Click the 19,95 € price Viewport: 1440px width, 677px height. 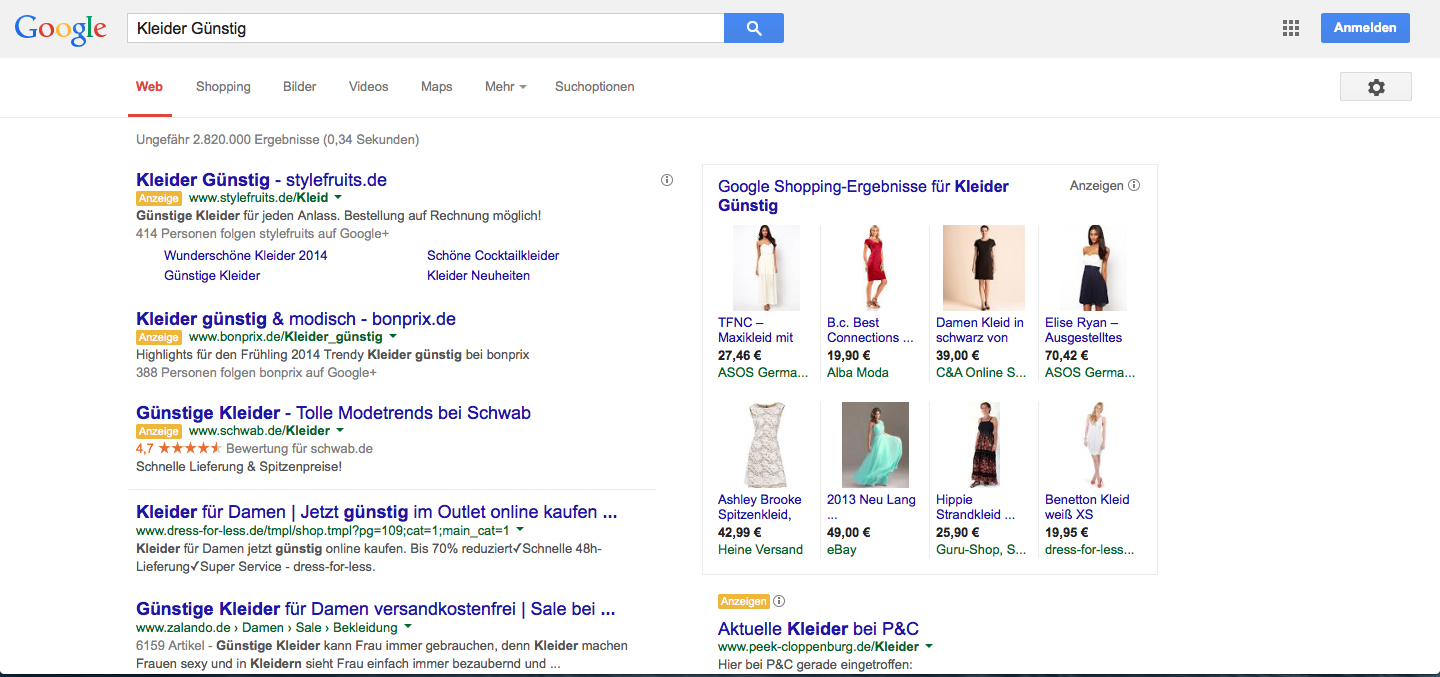(x=1067, y=532)
